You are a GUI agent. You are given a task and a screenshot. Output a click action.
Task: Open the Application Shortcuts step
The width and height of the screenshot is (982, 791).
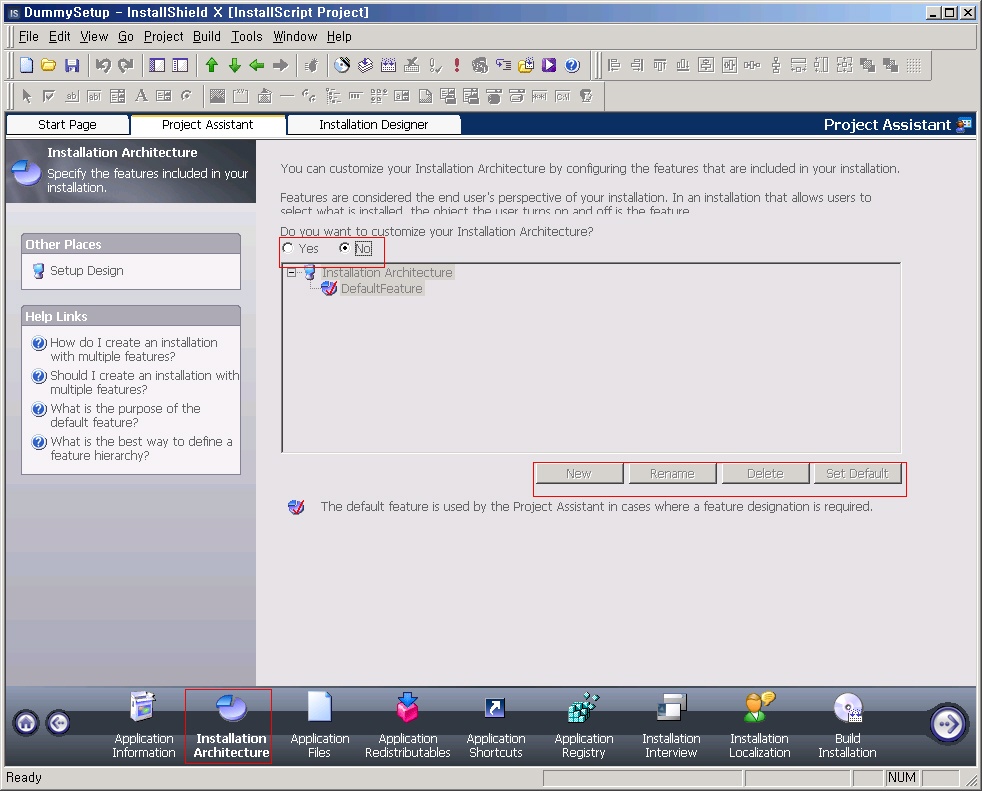pos(495,725)
